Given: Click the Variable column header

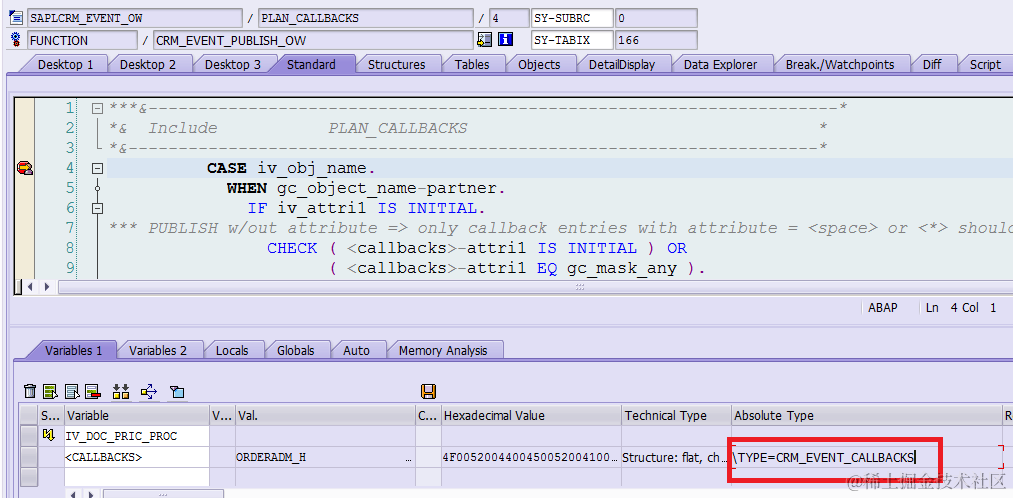Looking at the screenshot, I should click(x=137, y=415).
